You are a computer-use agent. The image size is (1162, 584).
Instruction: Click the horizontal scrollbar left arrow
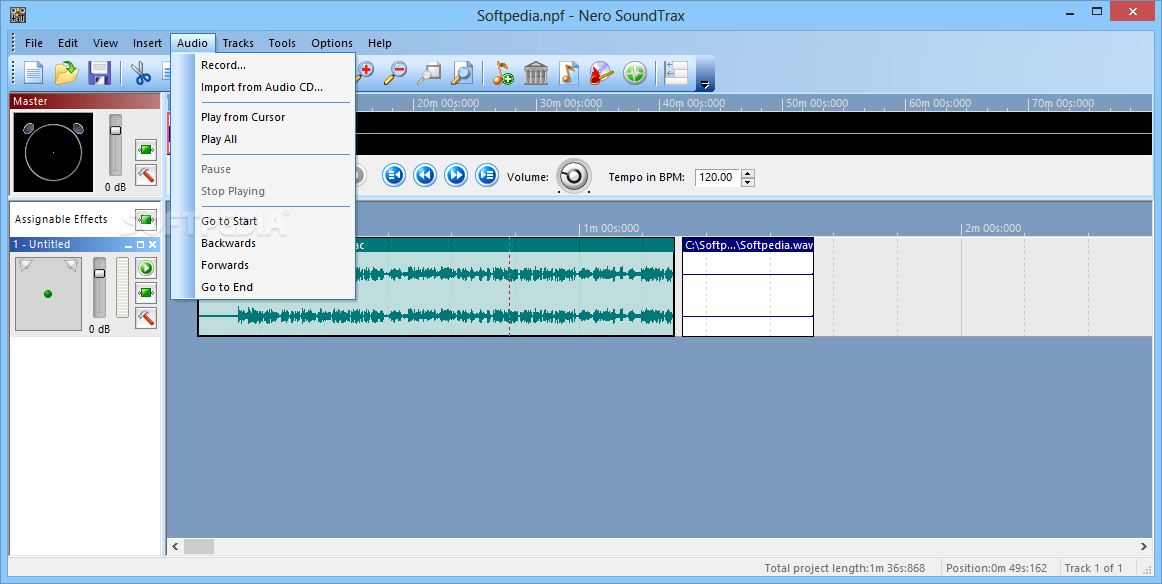[x=176, y=546]
